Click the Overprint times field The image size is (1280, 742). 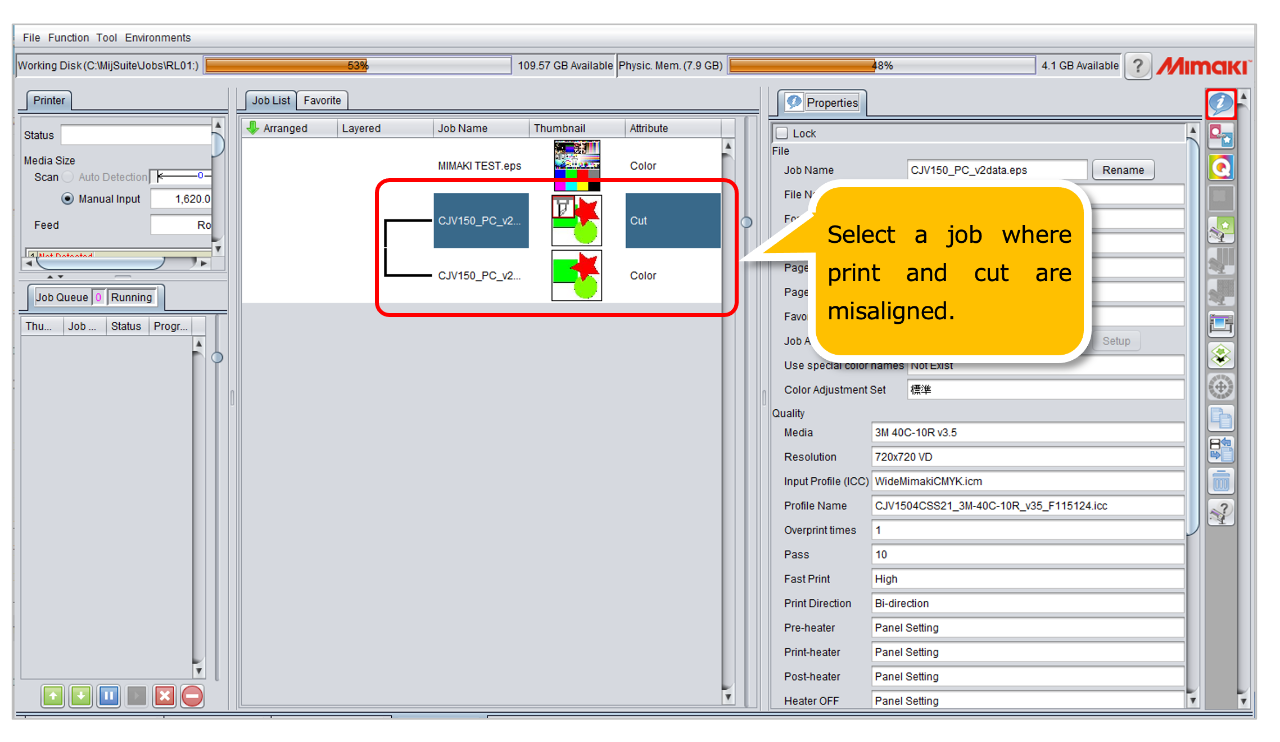point(1028,530)
